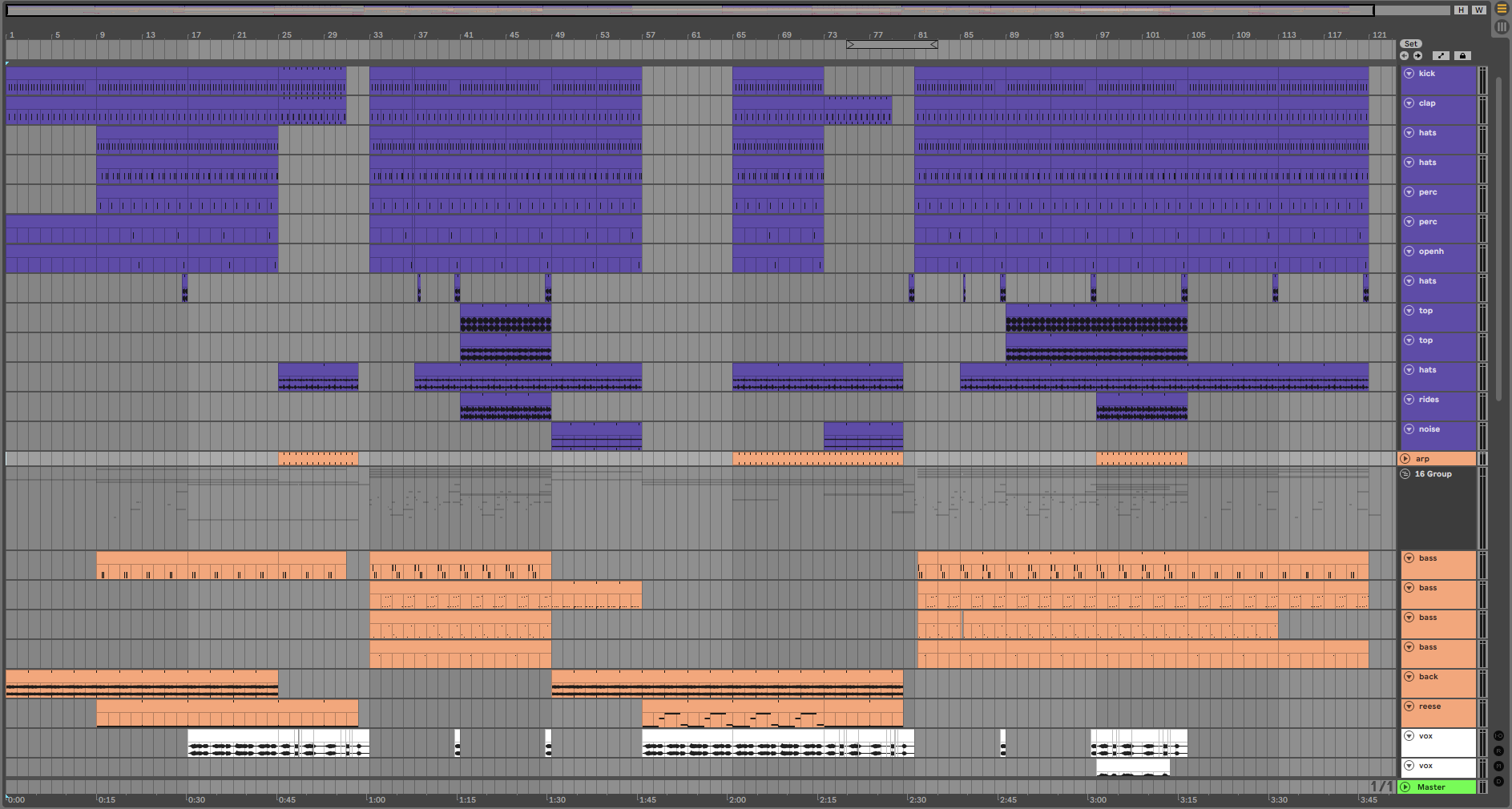The width and height of the screenshot is (1512, 809).
Task: Toggle the W optimize width button
Action: point(1478,10)
